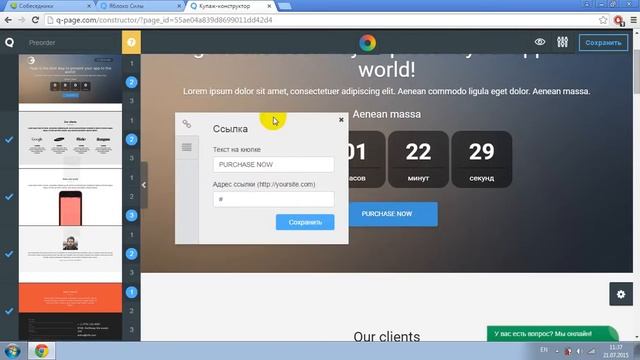Viewport: 640px width, 360px height.
Task: Choose variant 1 for phone block
Action: [x=131, y=178]
